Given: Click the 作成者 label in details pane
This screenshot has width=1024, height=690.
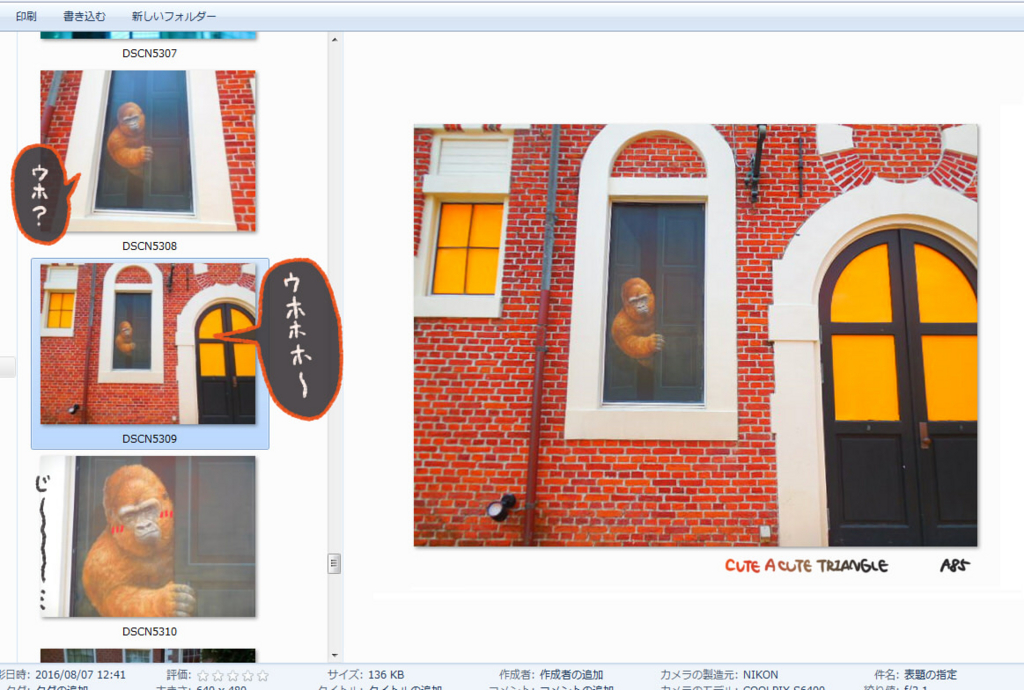Looking at the screenshot, I should pos(518,674).
